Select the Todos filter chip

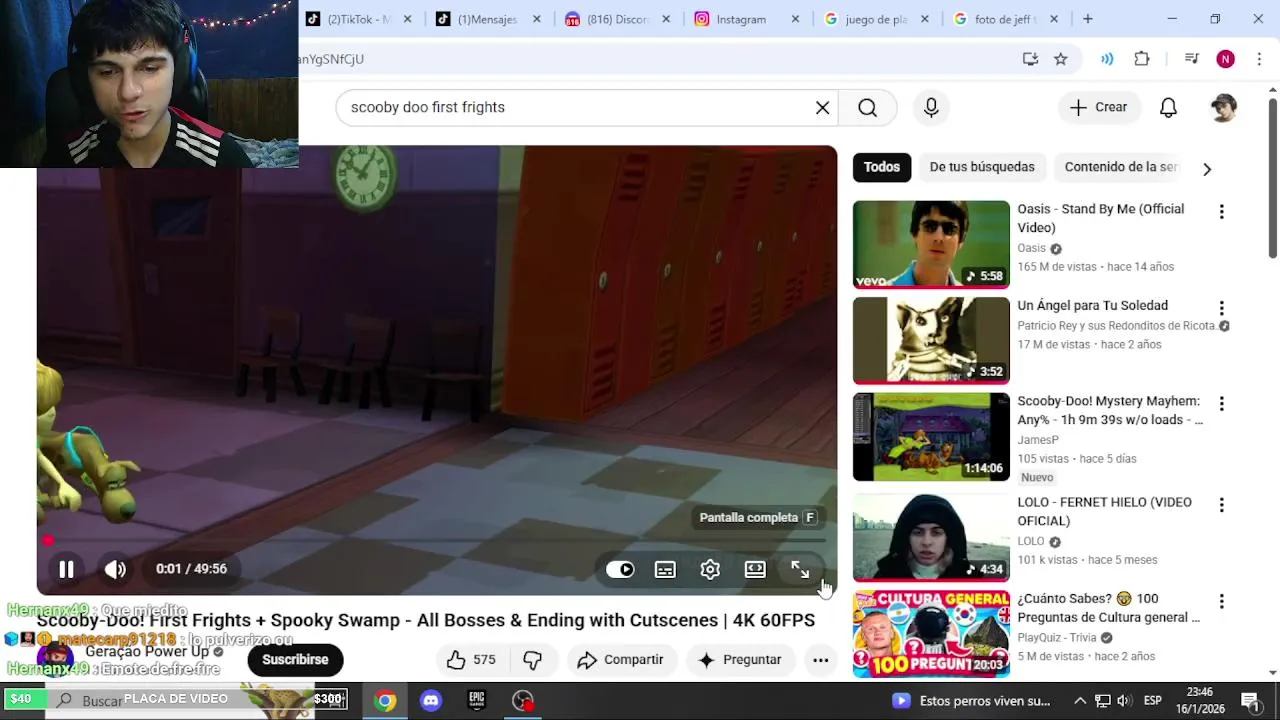click(882, 167)
